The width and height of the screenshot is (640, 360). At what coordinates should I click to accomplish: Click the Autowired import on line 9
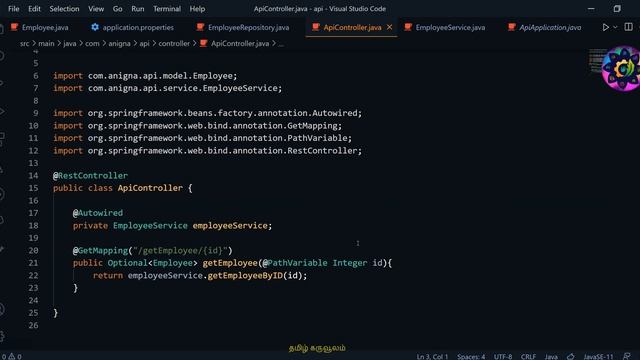tap(207, 113)
